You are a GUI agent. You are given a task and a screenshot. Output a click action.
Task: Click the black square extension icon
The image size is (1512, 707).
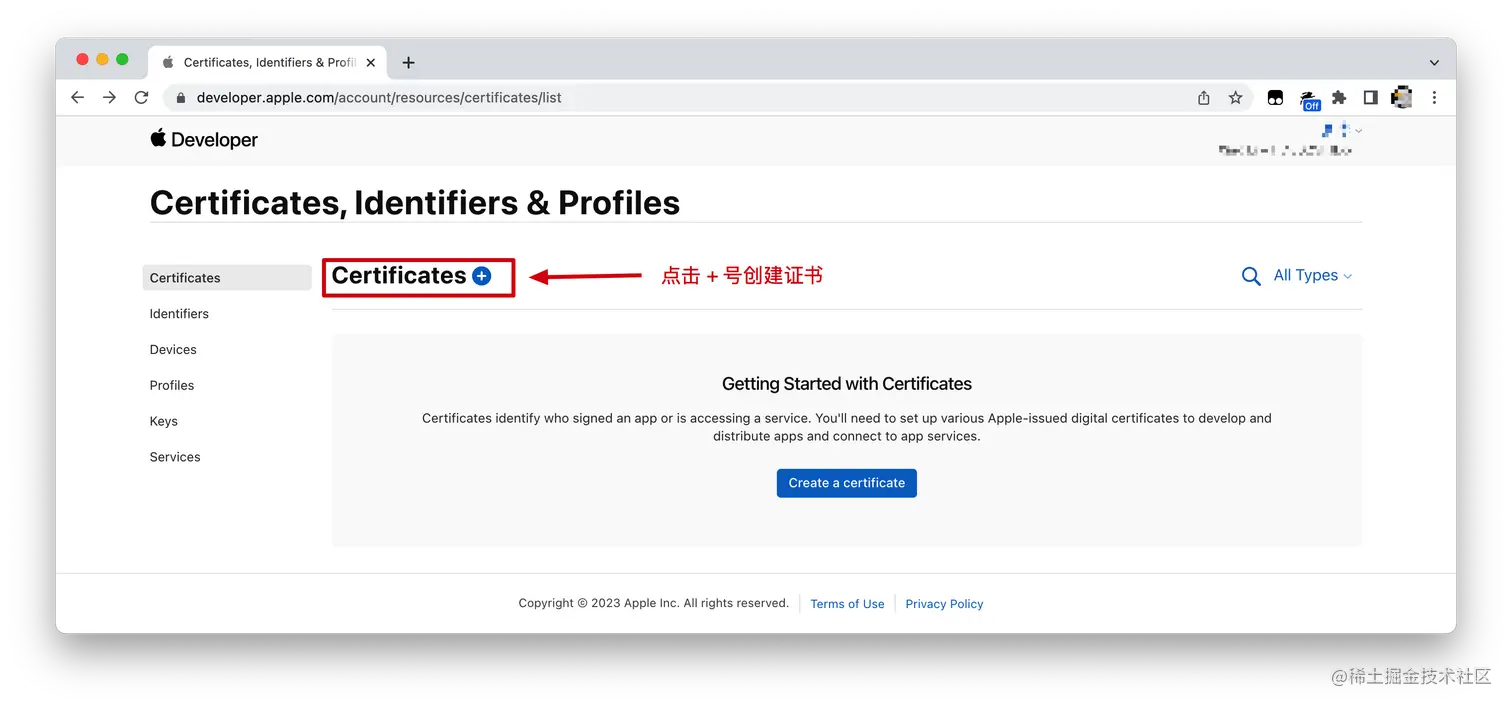pyautogui.click(x=1275, y=98)
